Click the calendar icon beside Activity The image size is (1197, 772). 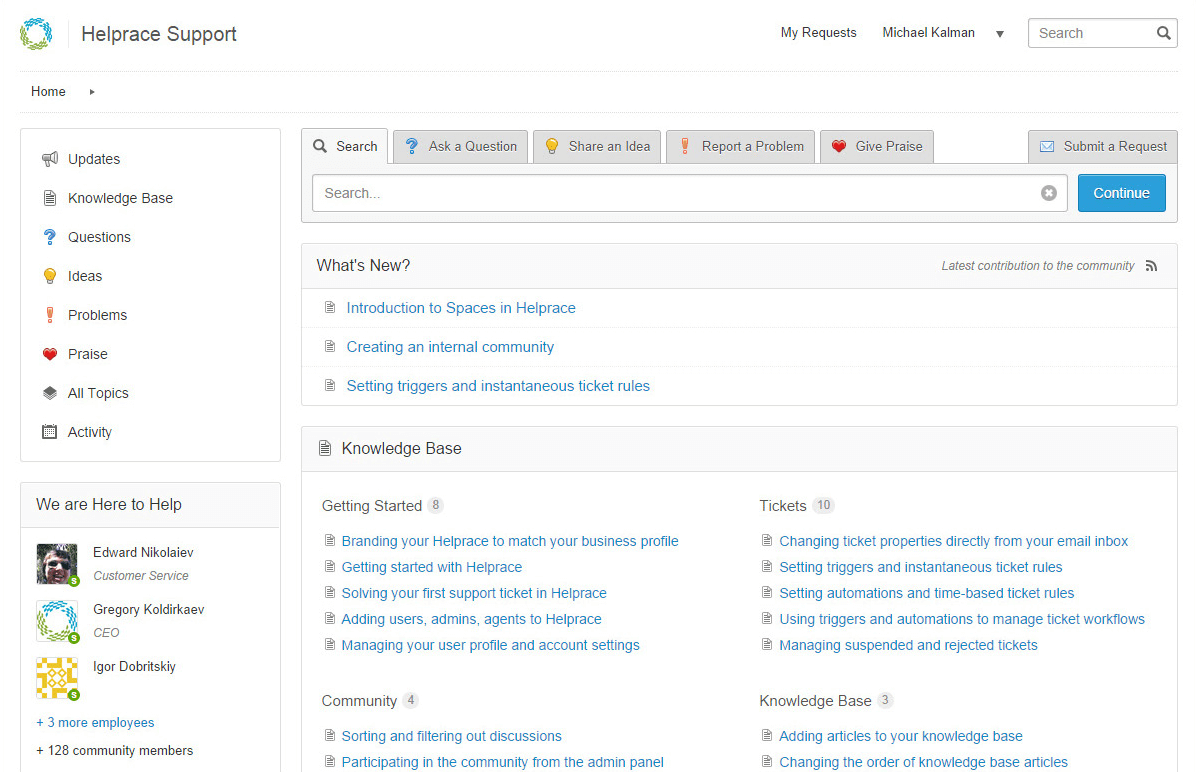click(x=50, y=431)
